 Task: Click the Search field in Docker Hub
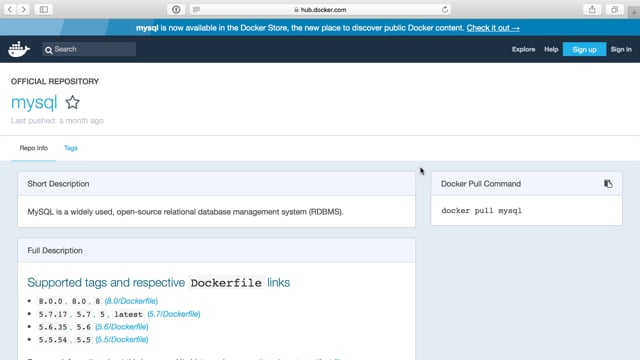click(x=89, y=49)
